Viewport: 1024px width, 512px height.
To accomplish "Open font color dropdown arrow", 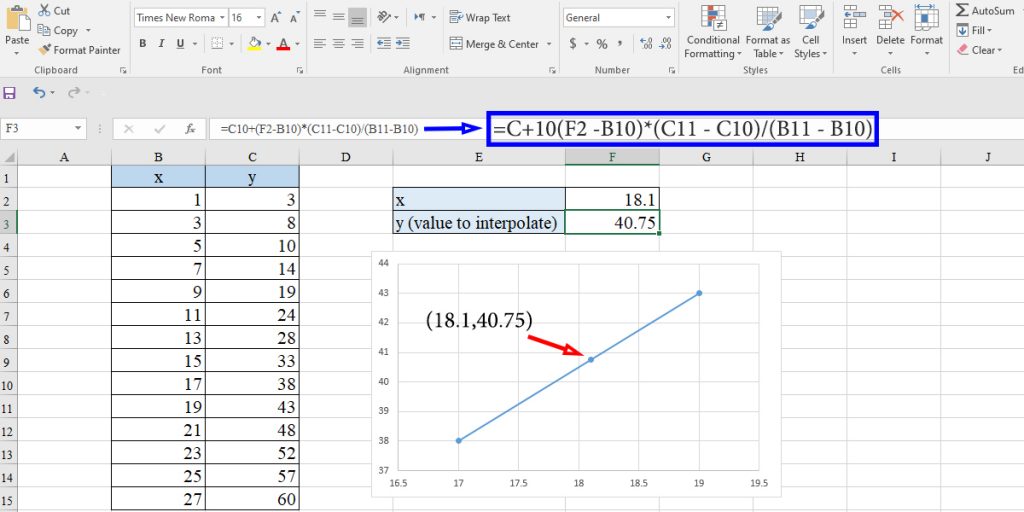I will tap(297, 44).
